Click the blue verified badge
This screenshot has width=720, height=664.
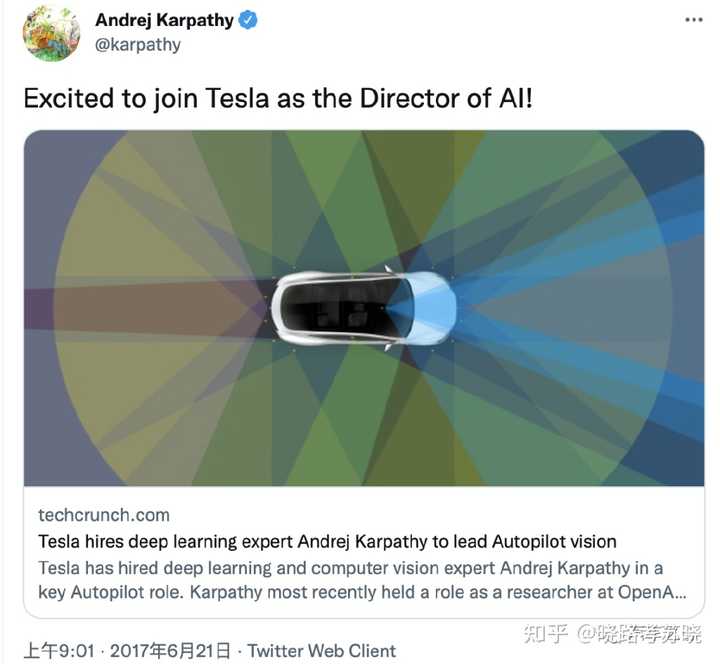click(x=248, y=20)
